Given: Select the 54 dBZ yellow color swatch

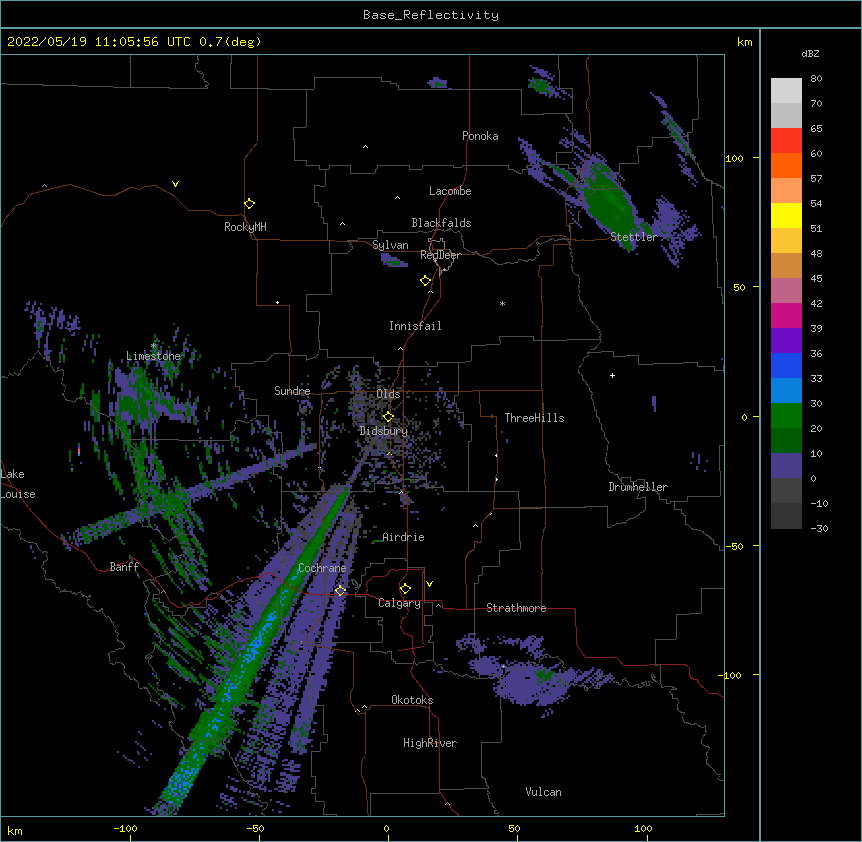Looking at the screenshot, I should 786,215.
